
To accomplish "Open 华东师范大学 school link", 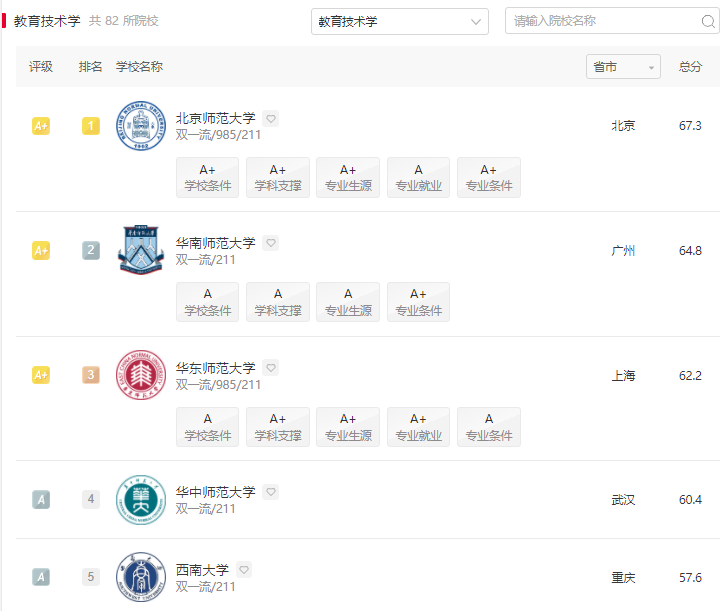I will coord(215,368).
